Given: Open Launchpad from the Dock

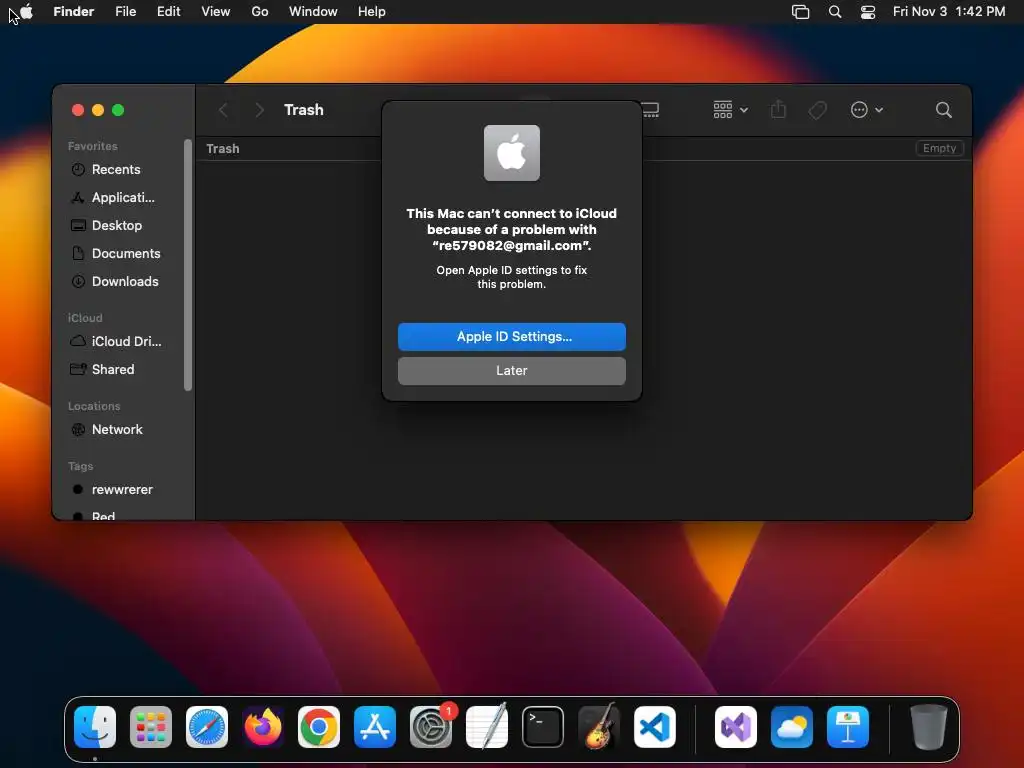Looking at the screenshot, I should [151, 727].
